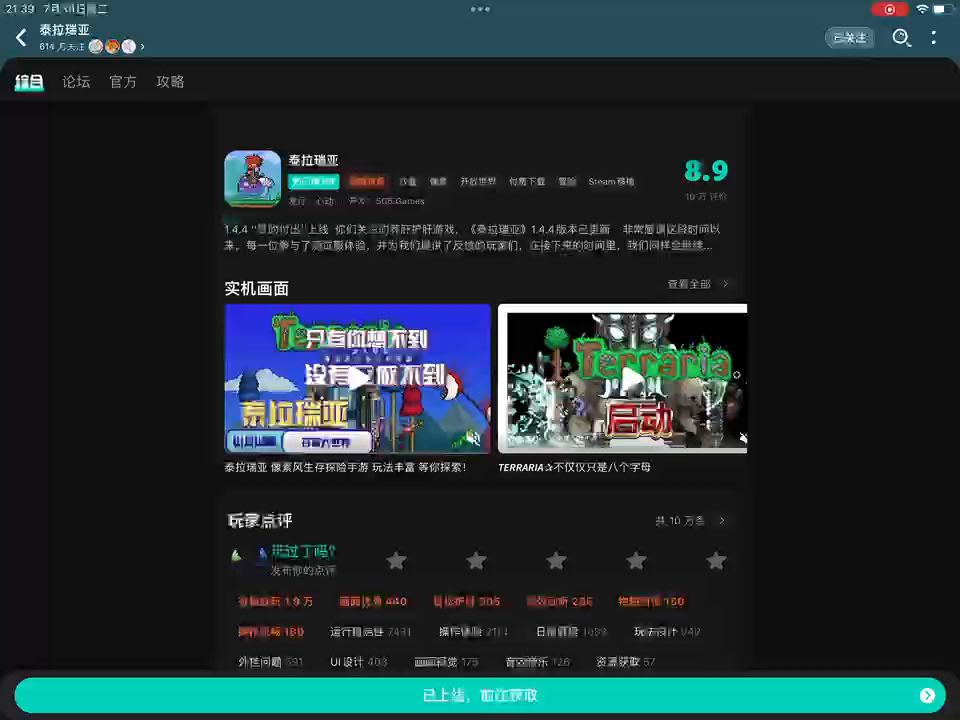Select the 付费下载 tag

(x=527, y=181)
